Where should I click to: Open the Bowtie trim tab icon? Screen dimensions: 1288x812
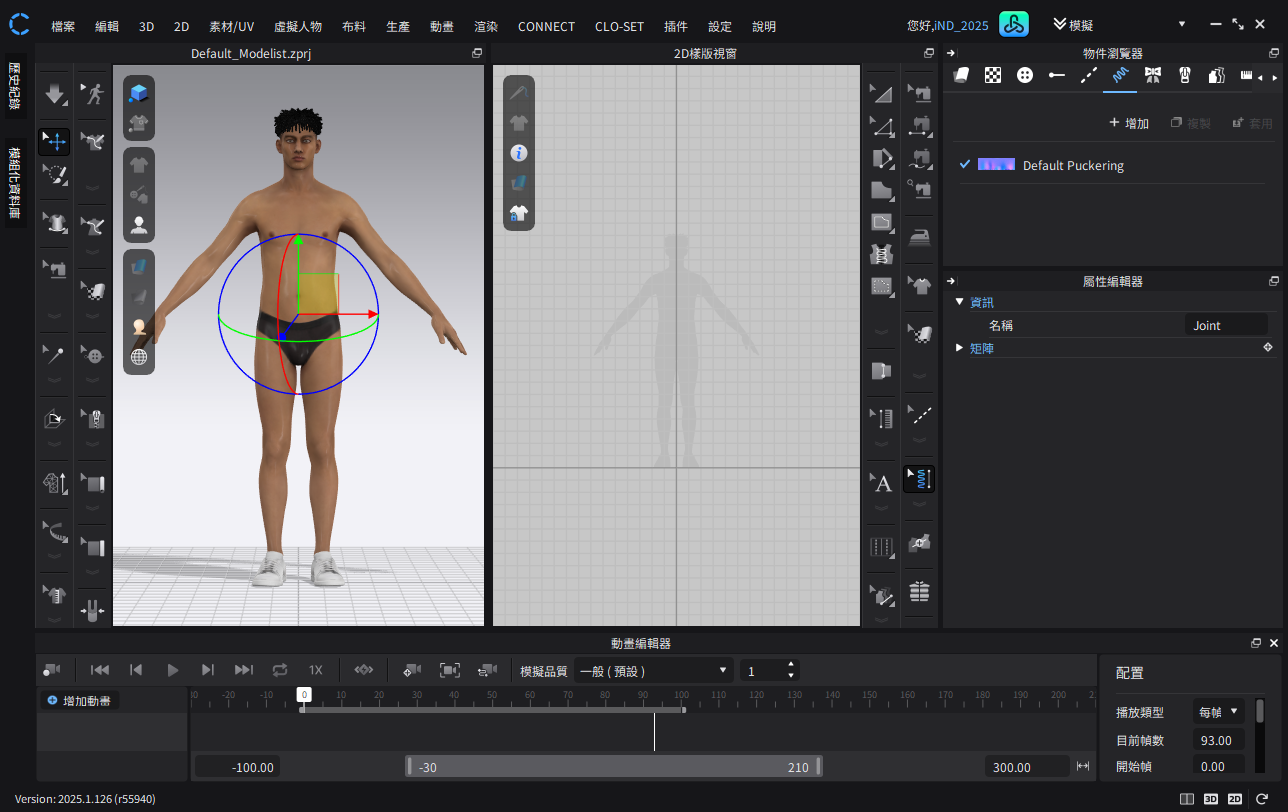coord(1153,75)
